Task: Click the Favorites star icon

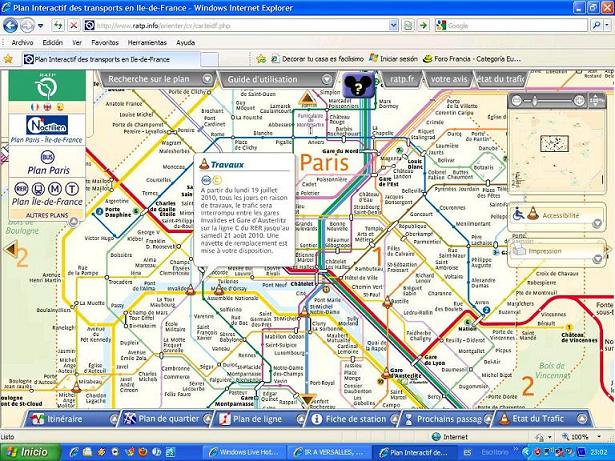Action: click(x=8, y=59)
